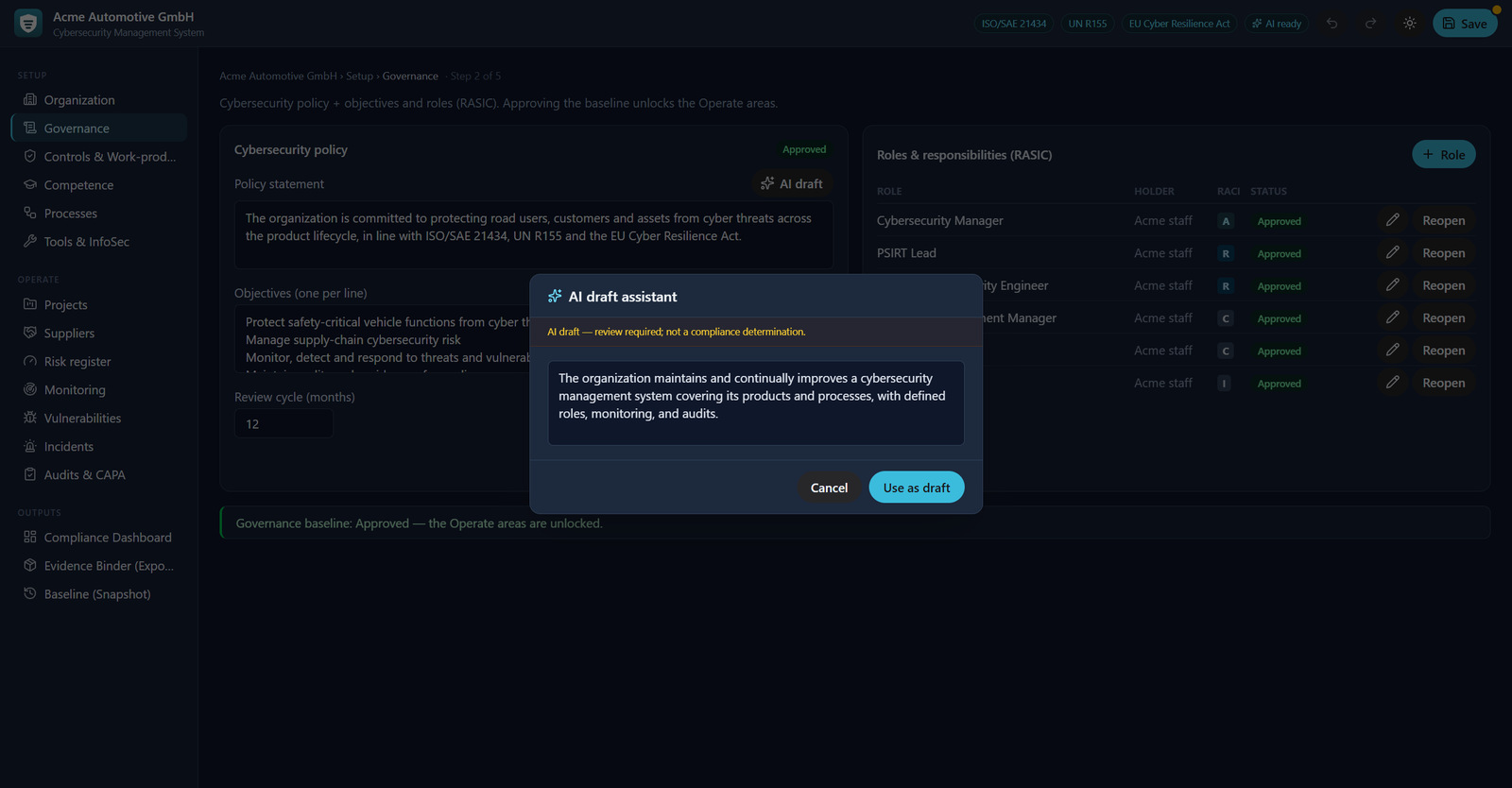Click the Compliance Dashboard grid icon
The height and width of the screenshot is (788, 1512).
tap(30, 537)
